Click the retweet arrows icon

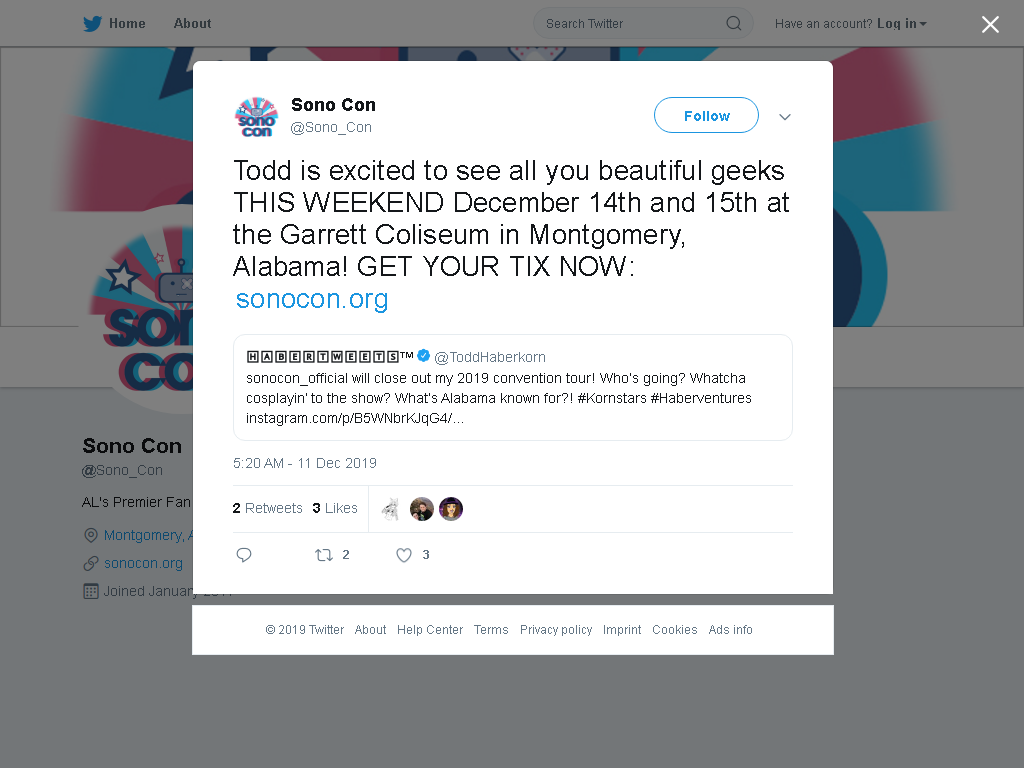[x=324, y=555]
